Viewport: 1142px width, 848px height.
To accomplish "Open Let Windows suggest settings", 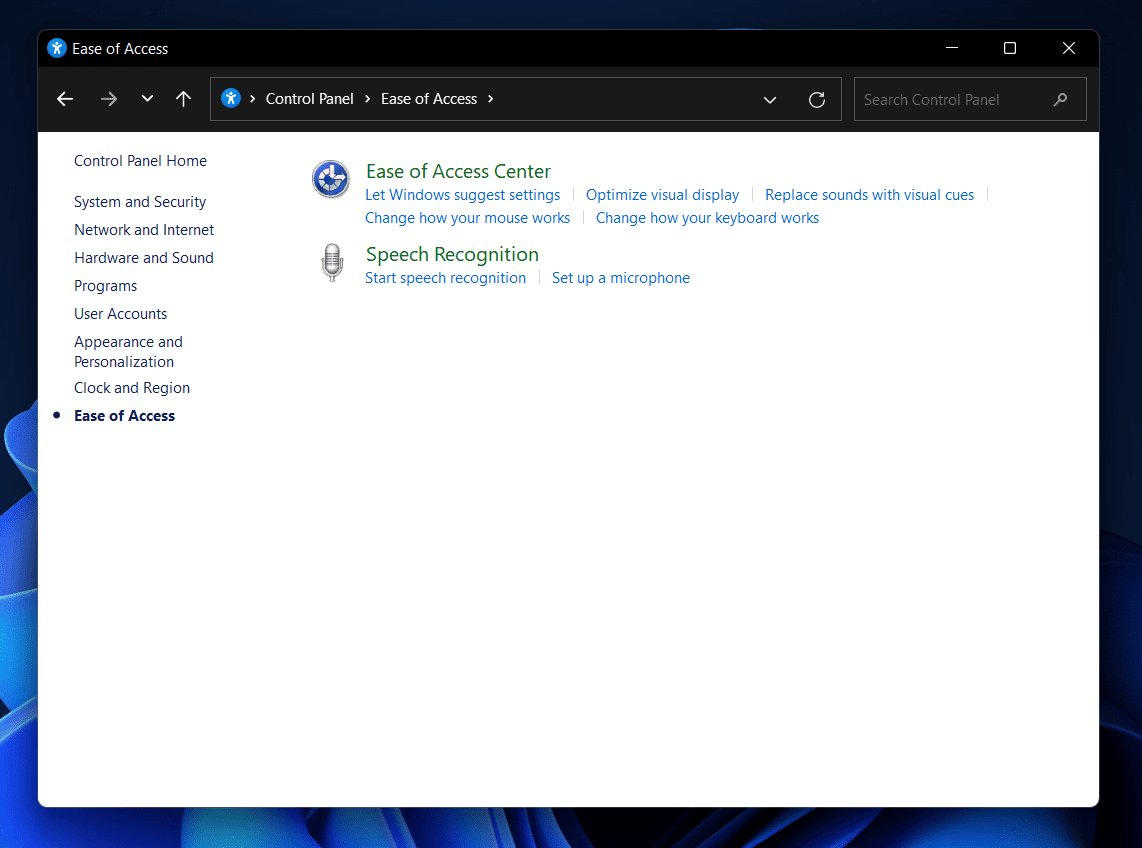I will tap(462, 195).
